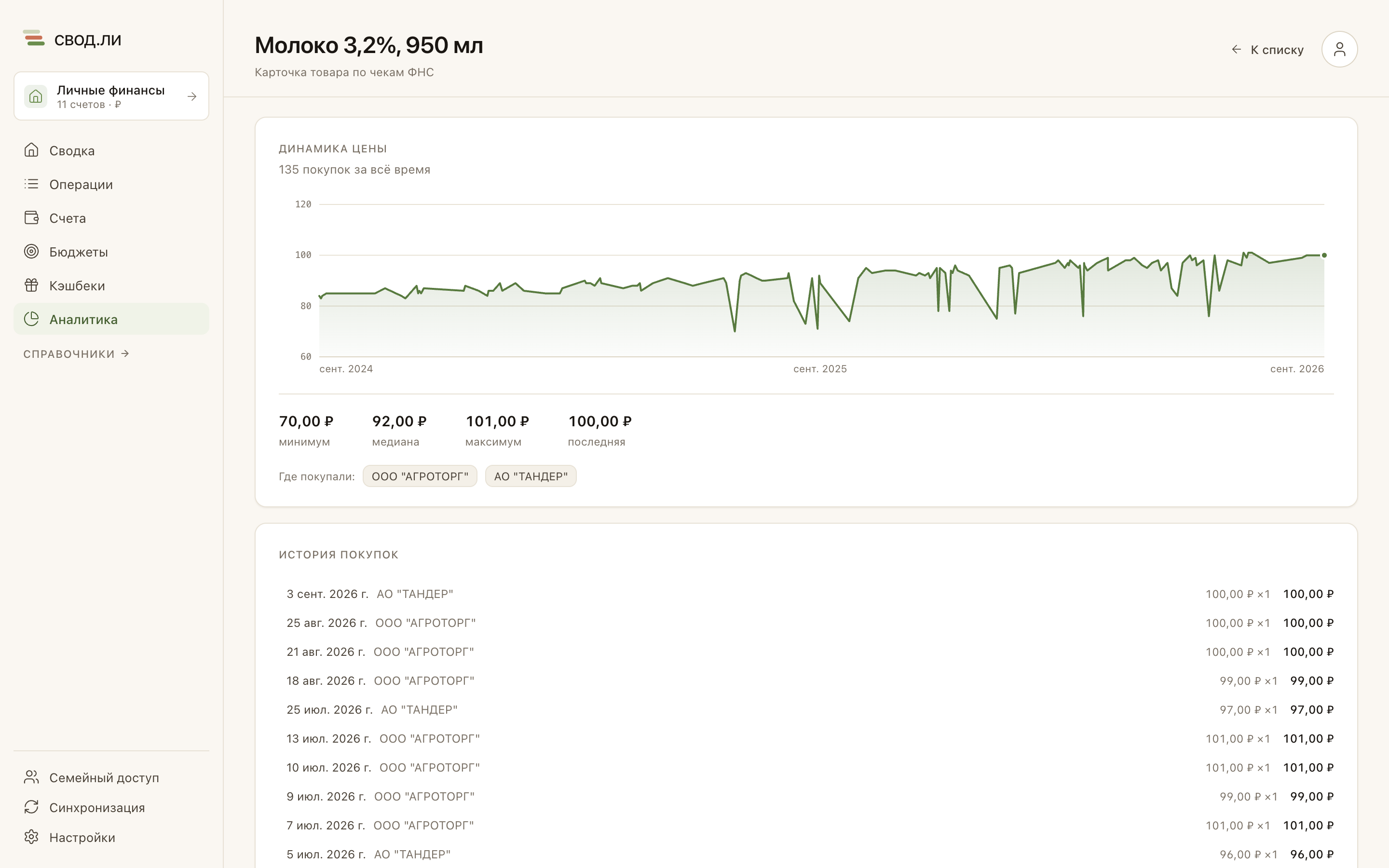Click the Операции list icon

[31, 184]
